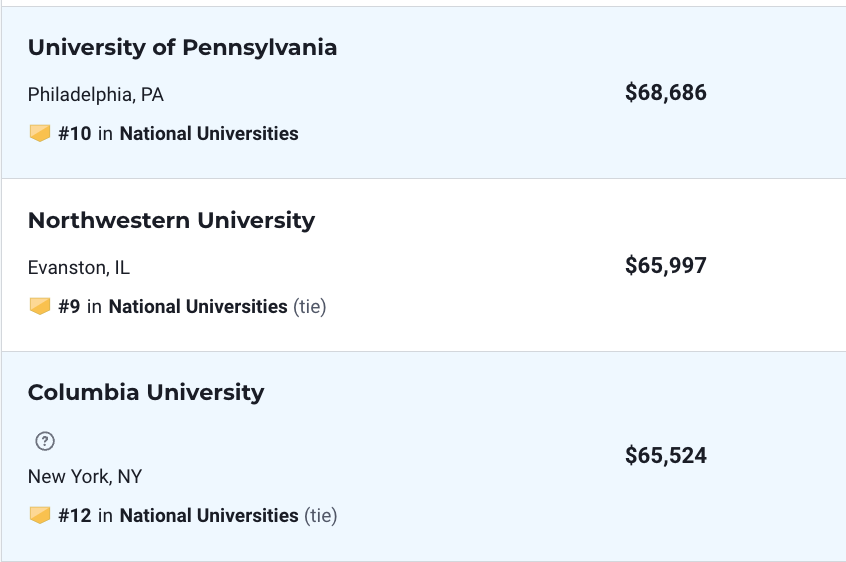Click the #12 rank number
Screen dimensions: 846x562
pos(75,516)
